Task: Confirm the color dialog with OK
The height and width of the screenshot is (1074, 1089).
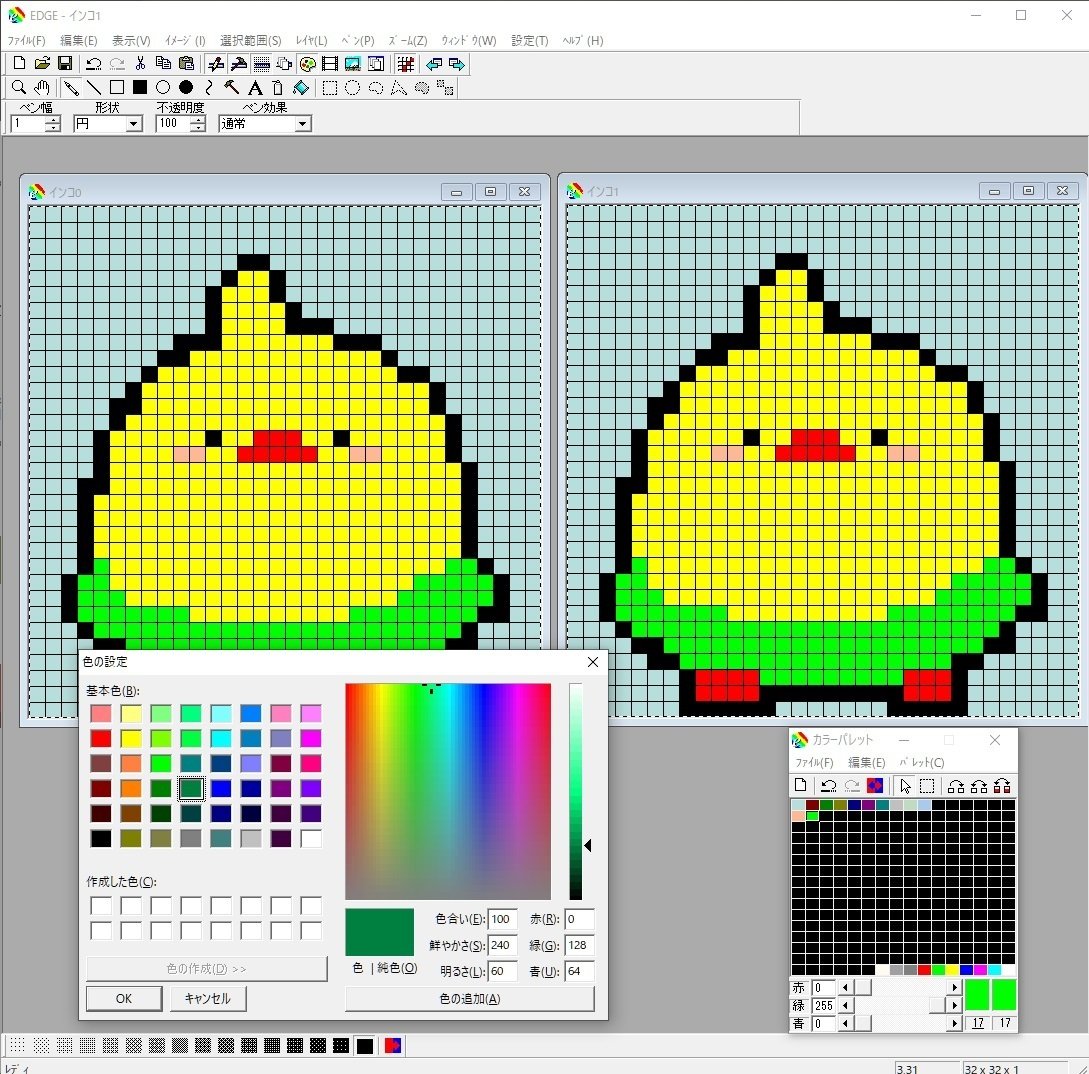Action: click(124, 998)
